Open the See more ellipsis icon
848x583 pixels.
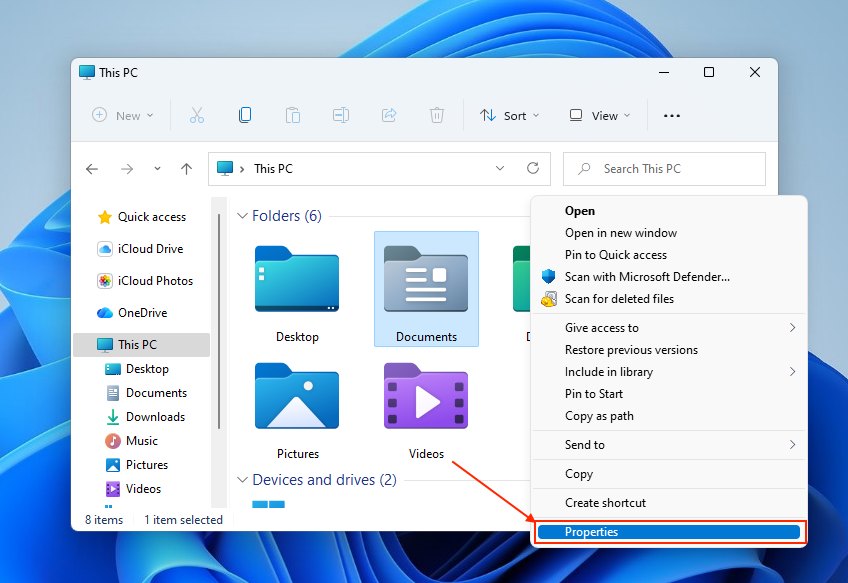tap(671, 115)
